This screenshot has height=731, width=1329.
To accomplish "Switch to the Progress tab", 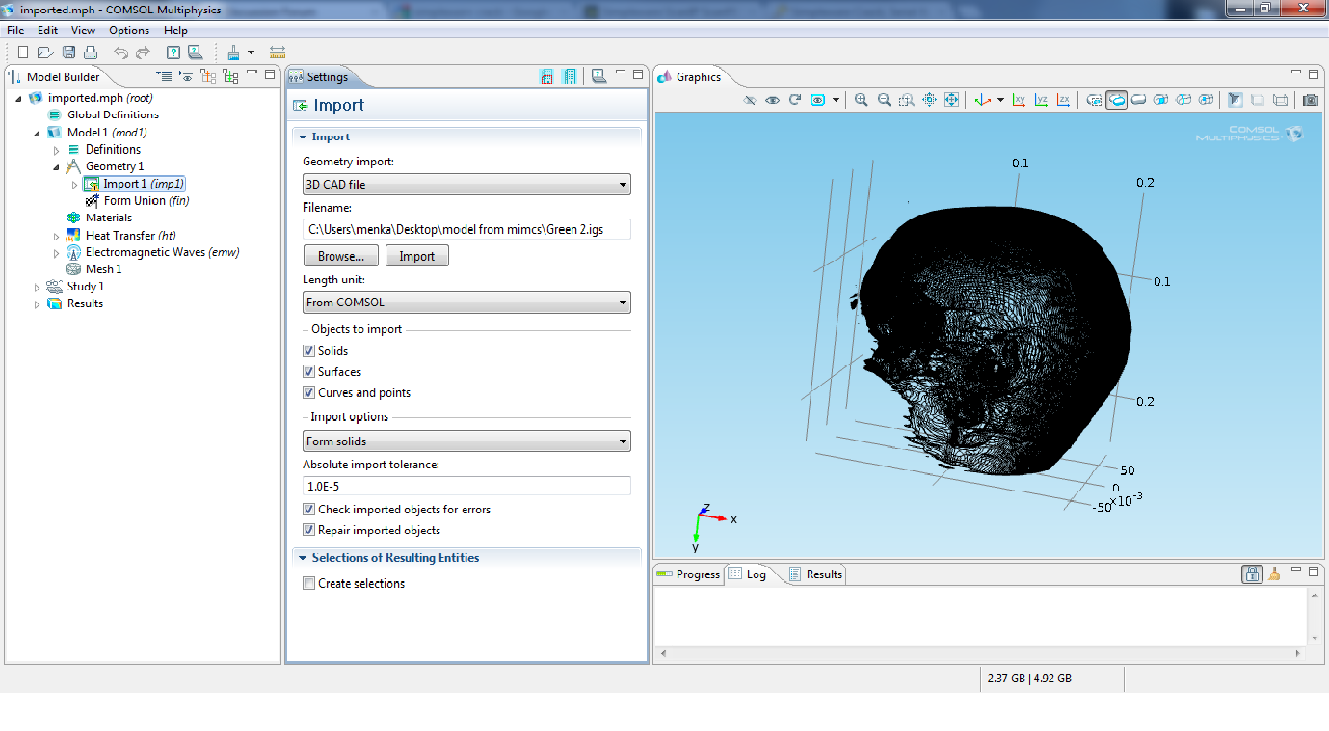I will click(x=689, y=574).
